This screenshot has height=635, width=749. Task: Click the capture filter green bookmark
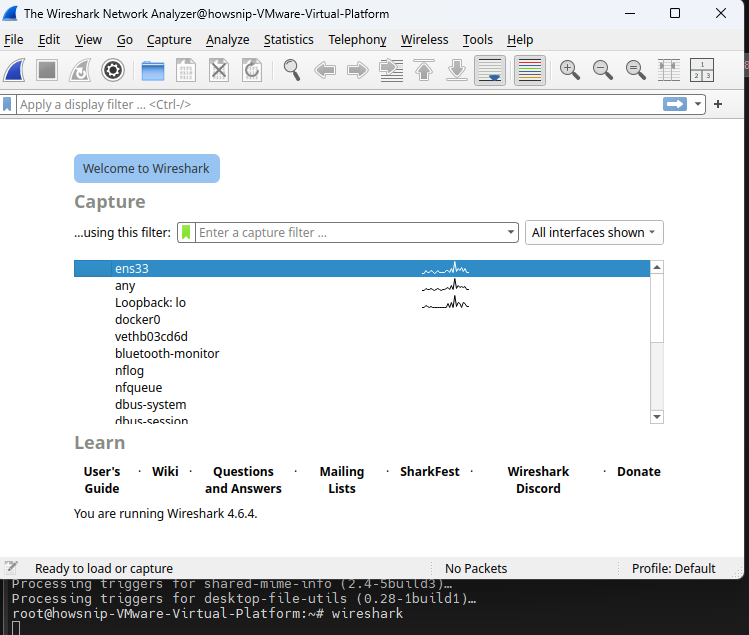(x=186, y=232)
